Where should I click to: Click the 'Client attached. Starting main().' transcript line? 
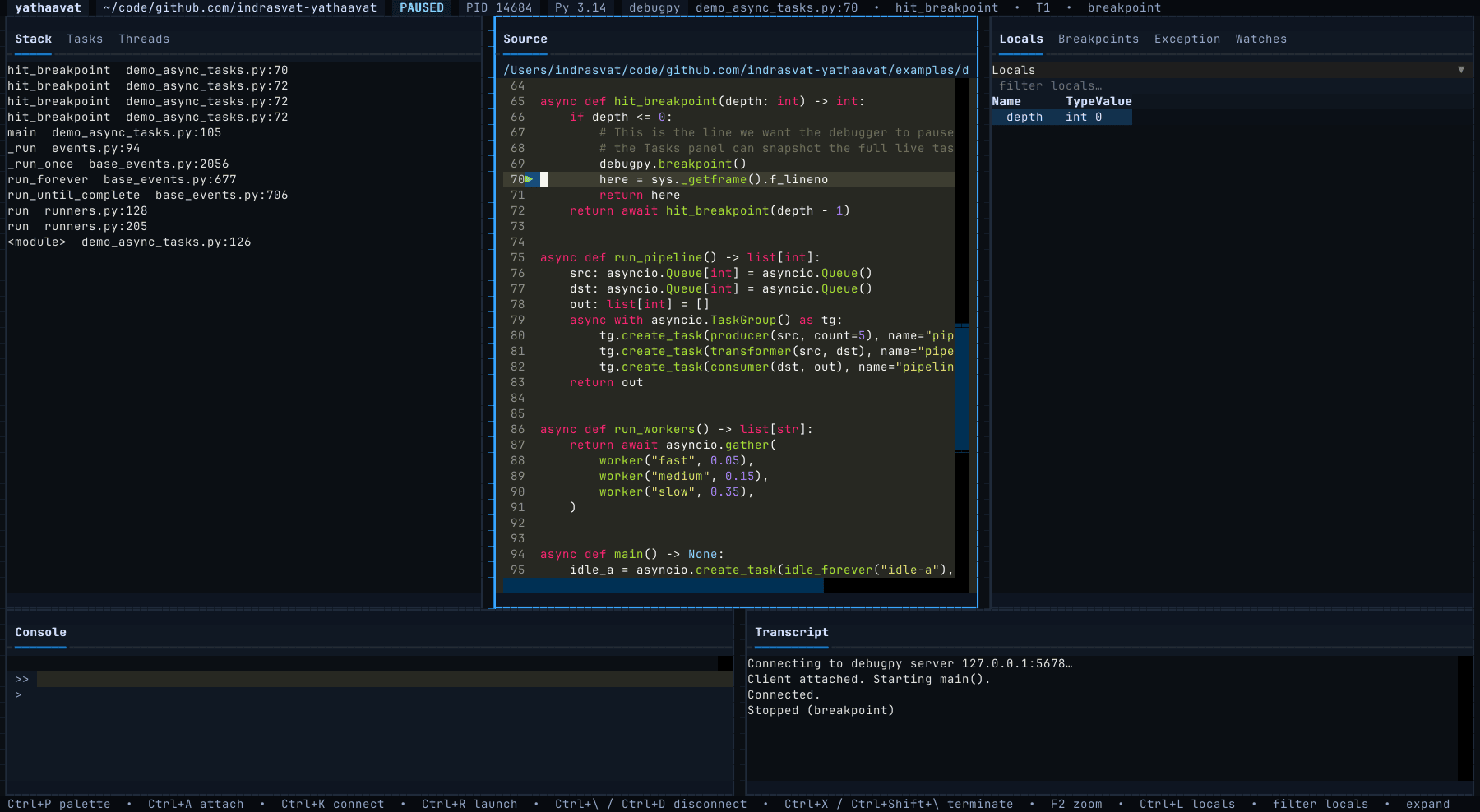click(x=869, y=679)
